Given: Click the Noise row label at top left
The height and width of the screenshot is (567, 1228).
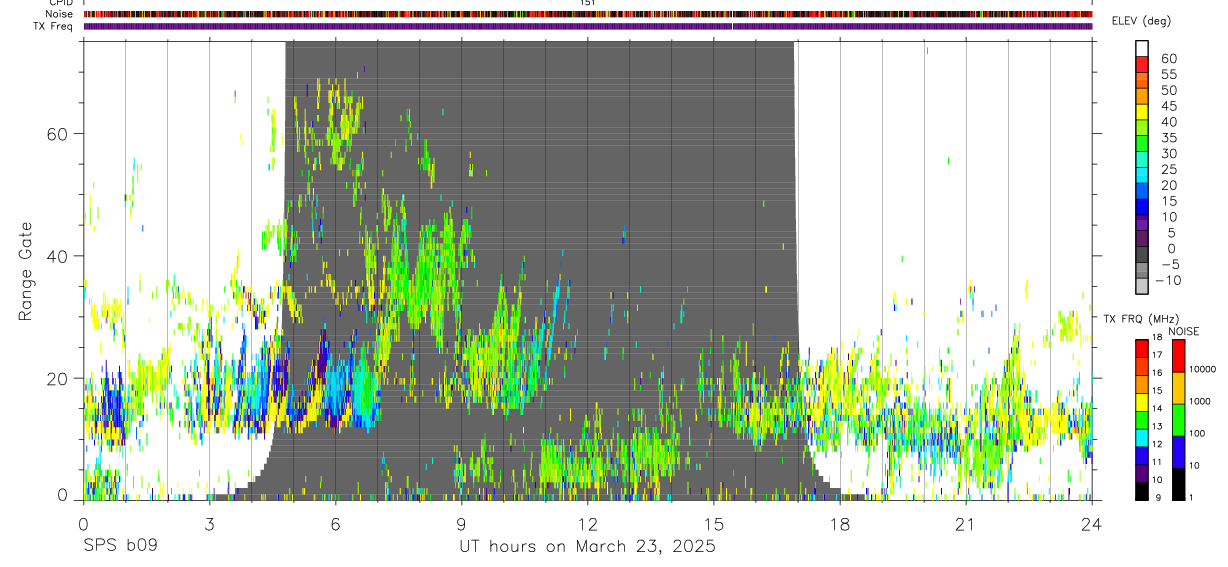Looking at the screenshot, I should point(61,14).
